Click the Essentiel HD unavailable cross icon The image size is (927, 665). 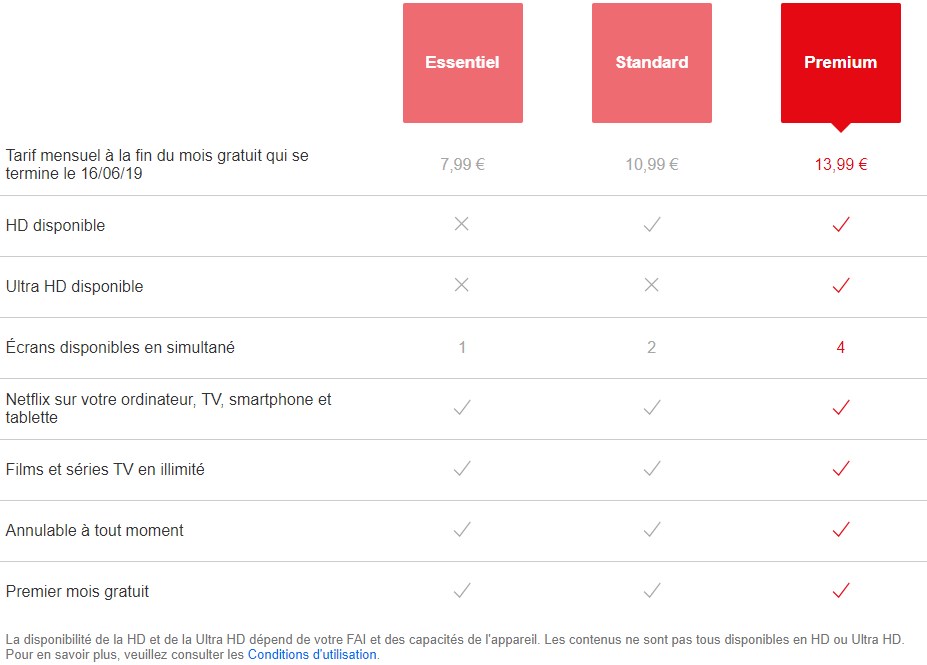461,225
